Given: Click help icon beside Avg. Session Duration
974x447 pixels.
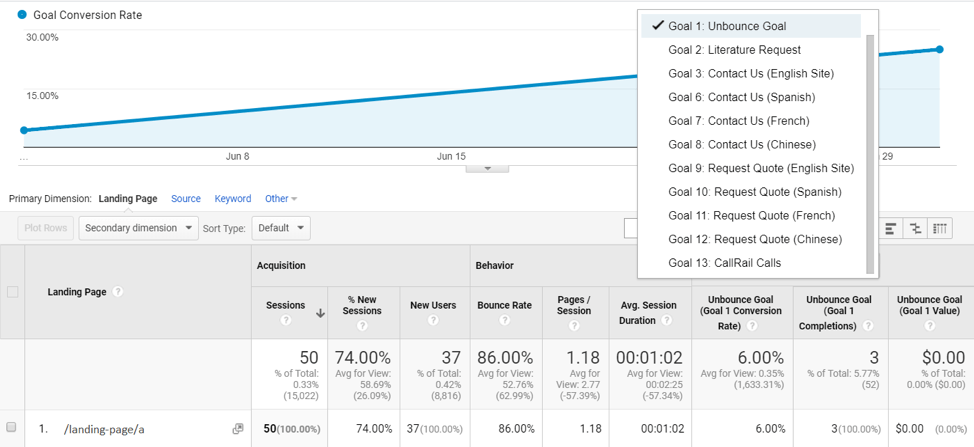Looking at the screenshot, I should pos(667,321).
